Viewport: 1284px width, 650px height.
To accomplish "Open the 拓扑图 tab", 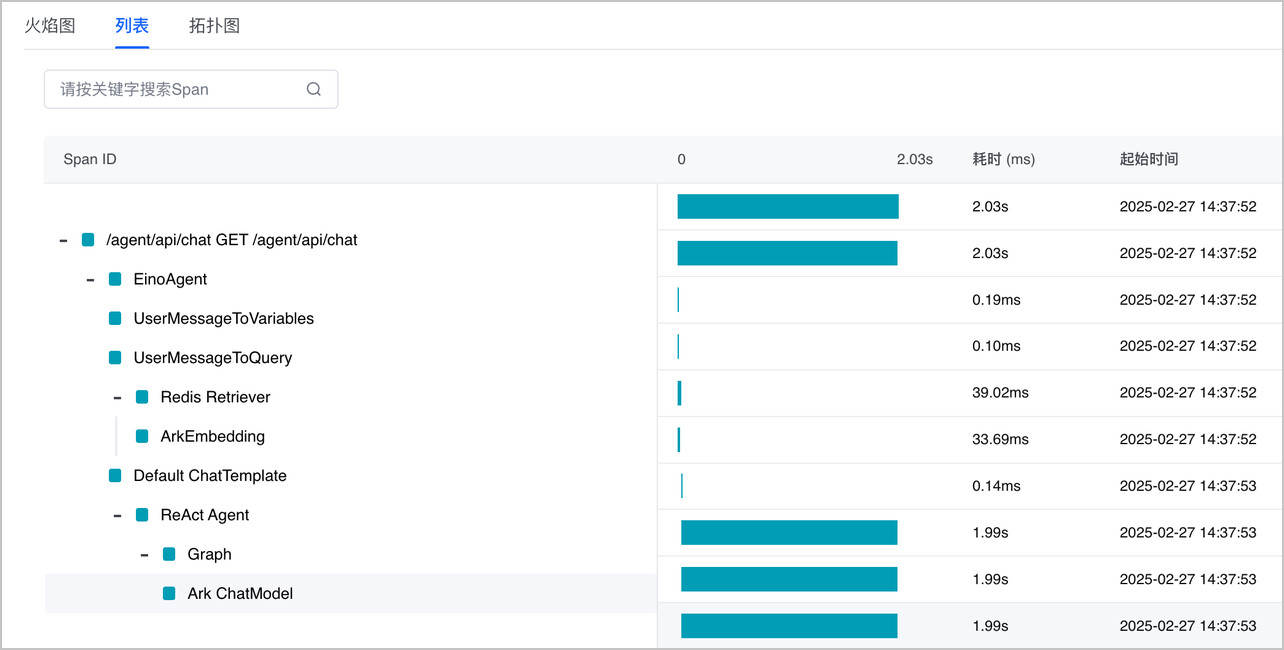I will tap(214, 26).
